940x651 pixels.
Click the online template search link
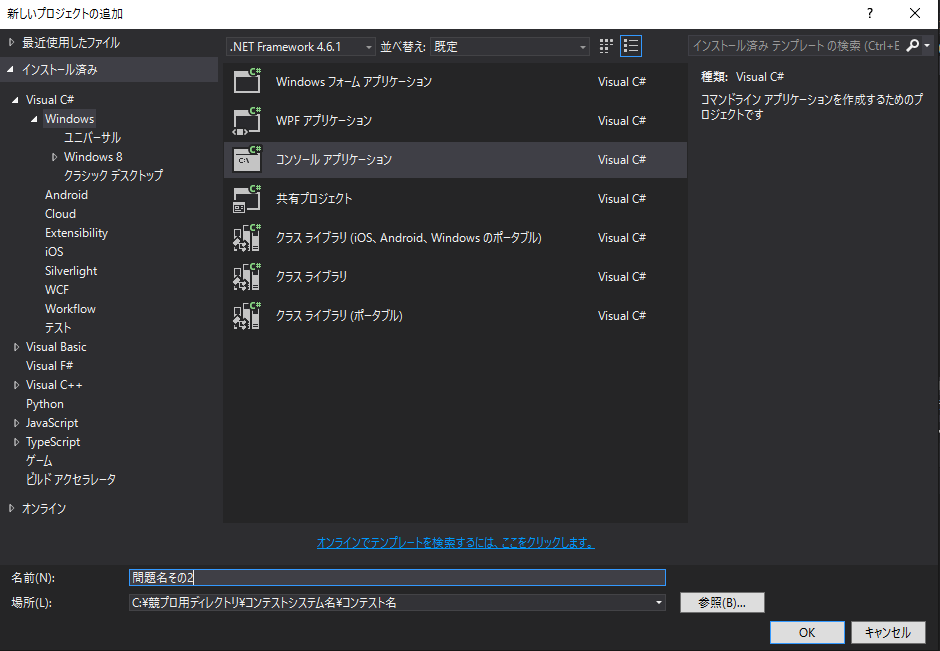pyautogui.click(x=456, y=542)
